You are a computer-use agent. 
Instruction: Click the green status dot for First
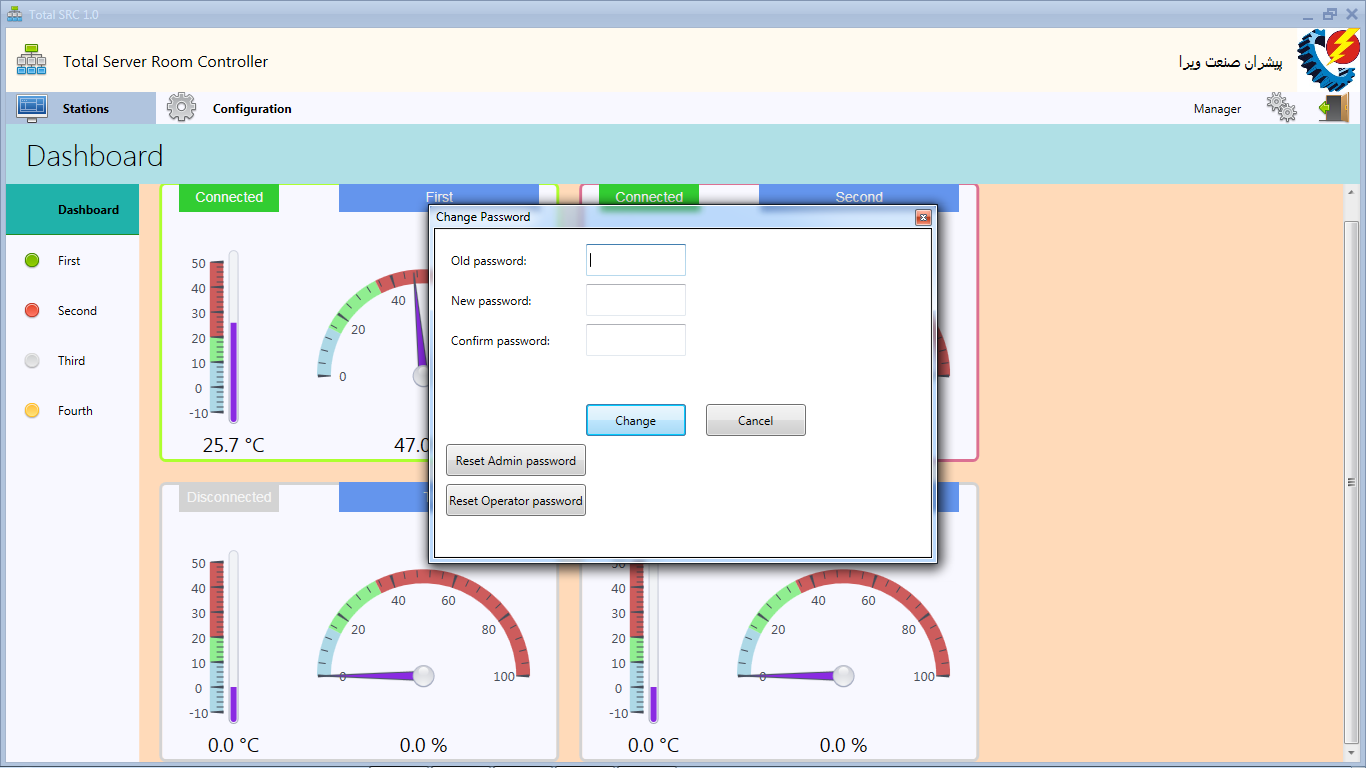pos(32,260)
